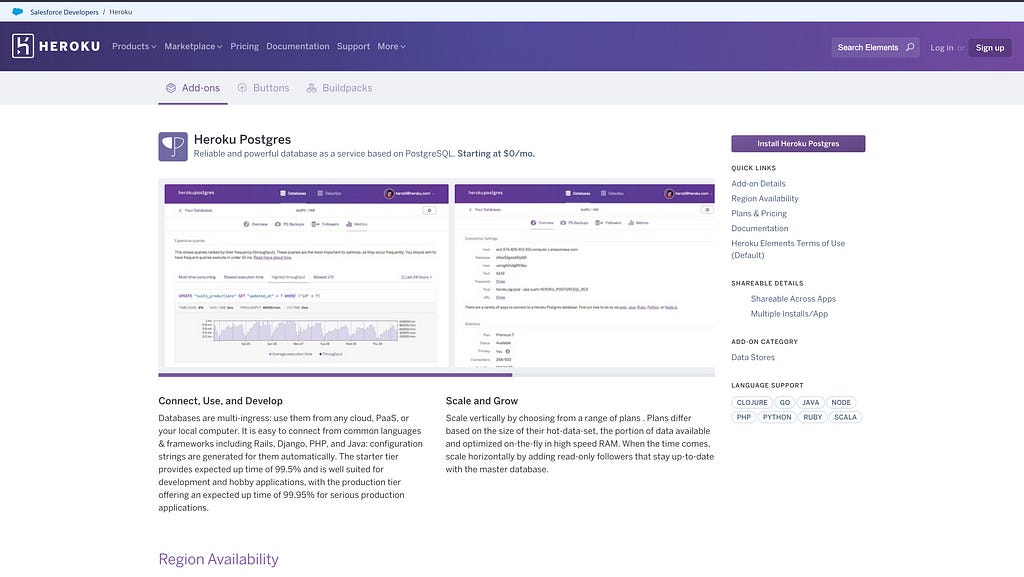Click Multiple Installs/App link
Viewport: 1024px width, 577px height.
(x=789, y=314)
